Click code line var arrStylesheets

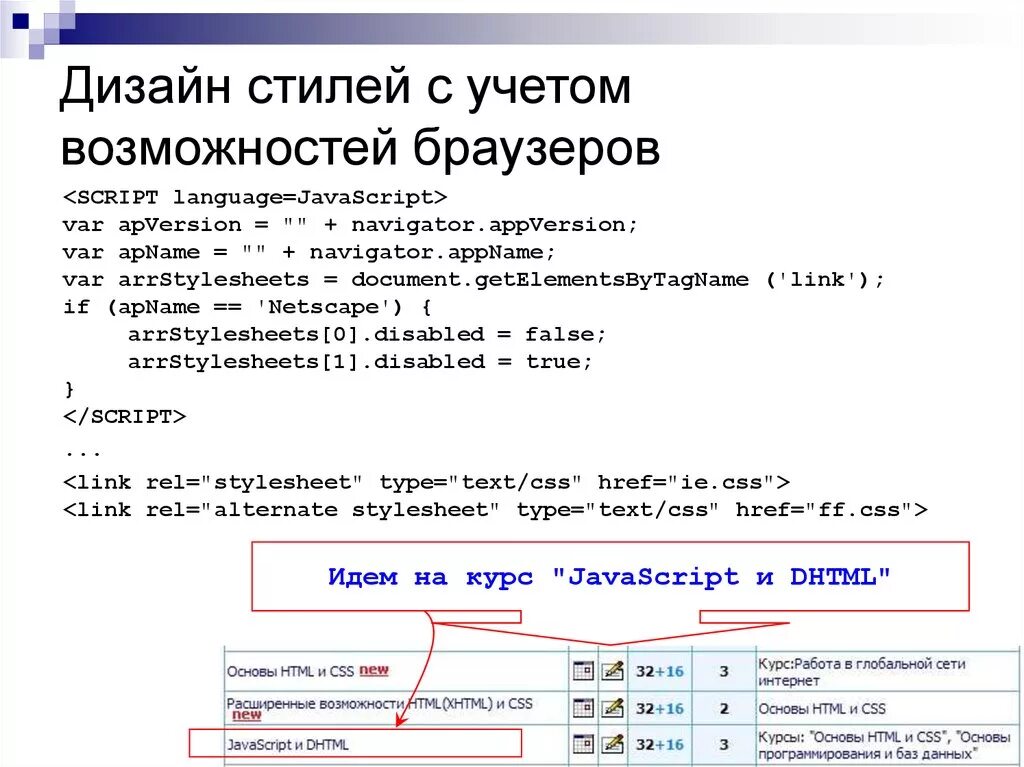(474, 280)
